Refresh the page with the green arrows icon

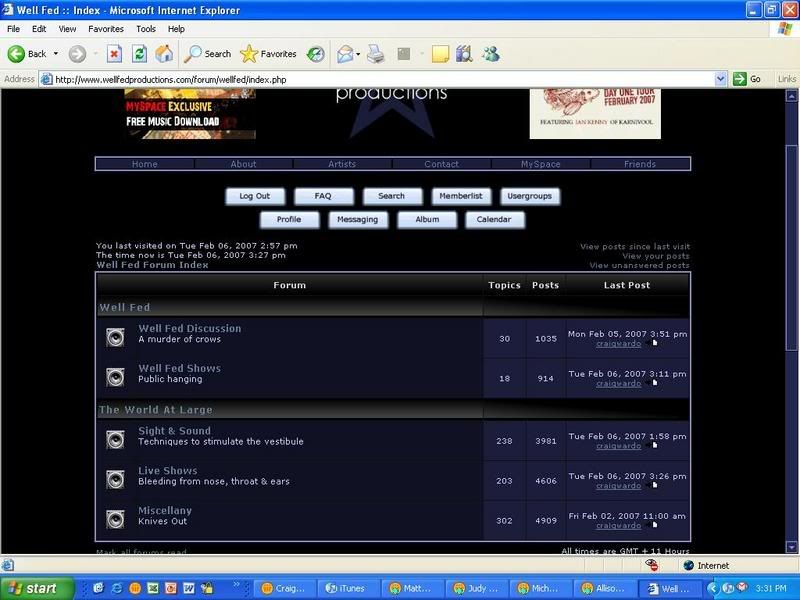point(139,54)
